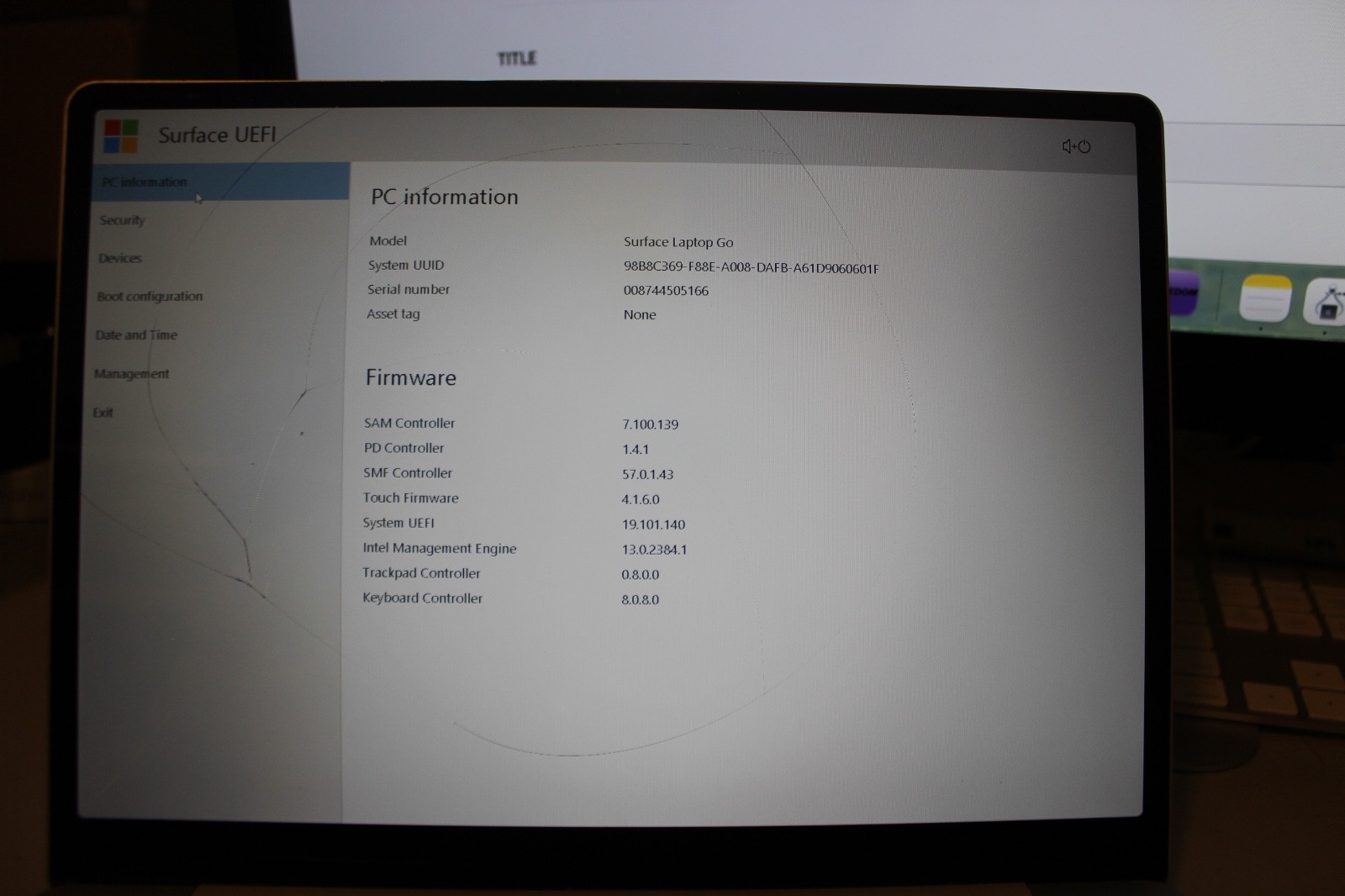Select PC information in the sidebar

tap(220, 182)
